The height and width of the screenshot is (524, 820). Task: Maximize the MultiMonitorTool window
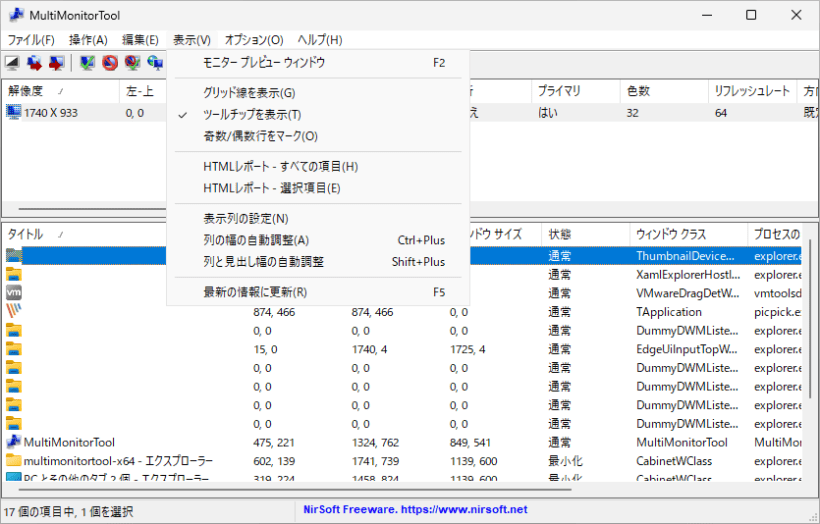pos(751,15)
